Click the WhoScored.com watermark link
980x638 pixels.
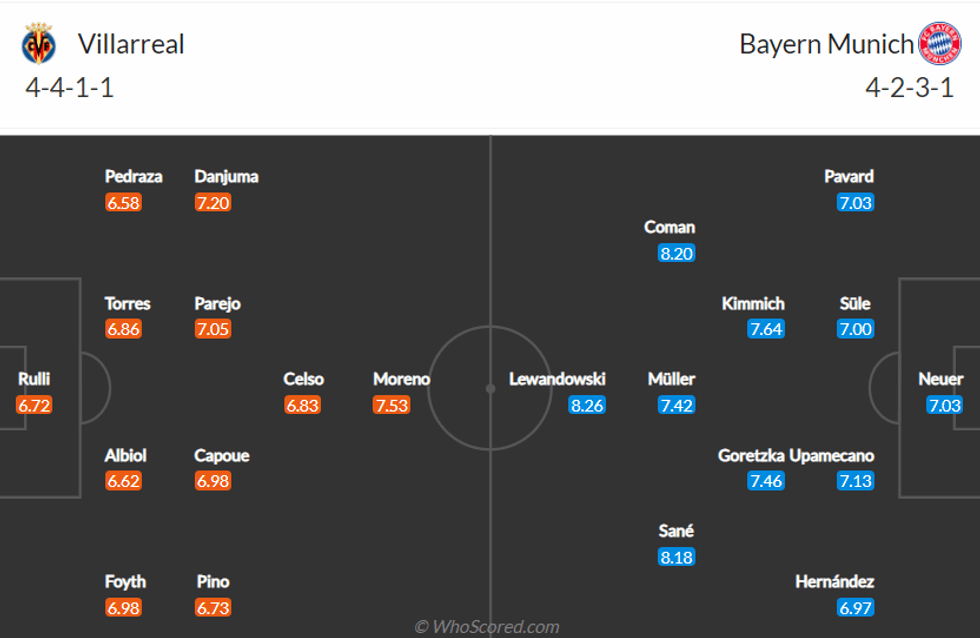pyautogui.click(x=487, y=627)
